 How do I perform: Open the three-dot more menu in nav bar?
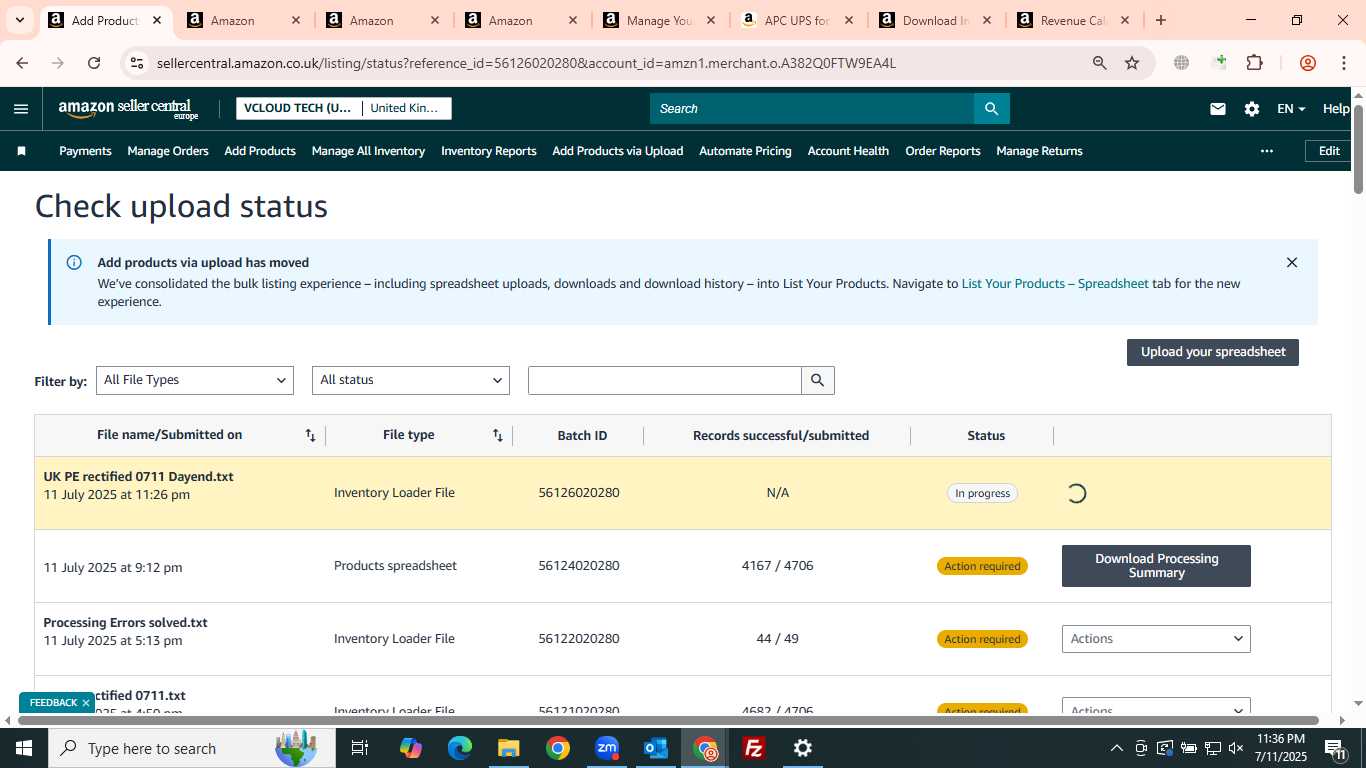coord(1267,151)
